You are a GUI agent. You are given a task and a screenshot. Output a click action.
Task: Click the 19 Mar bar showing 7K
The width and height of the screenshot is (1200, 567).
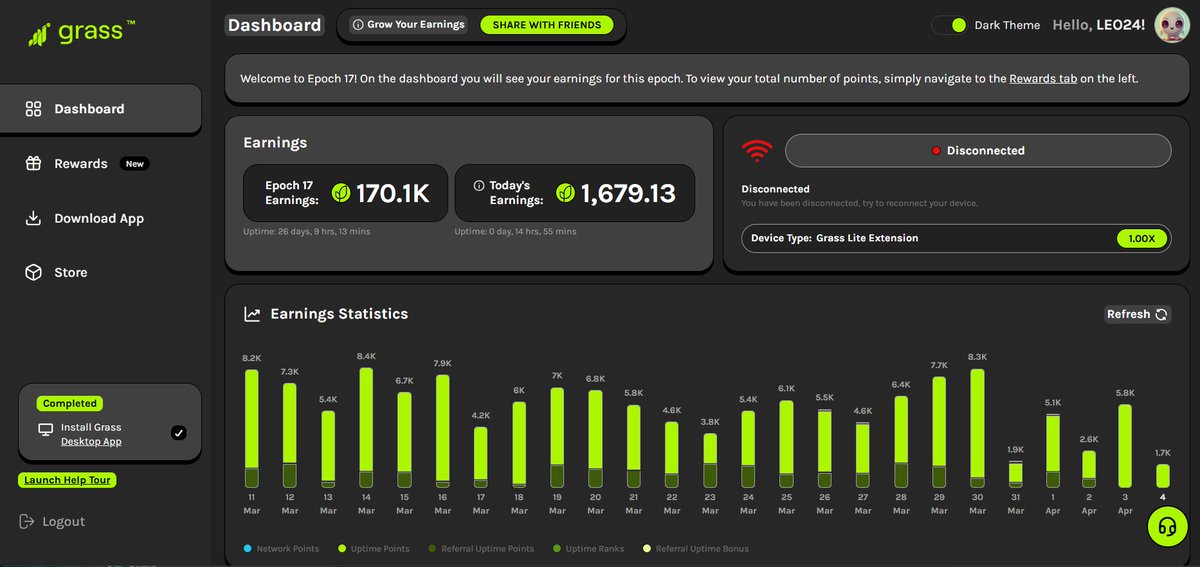pos(557,437)
